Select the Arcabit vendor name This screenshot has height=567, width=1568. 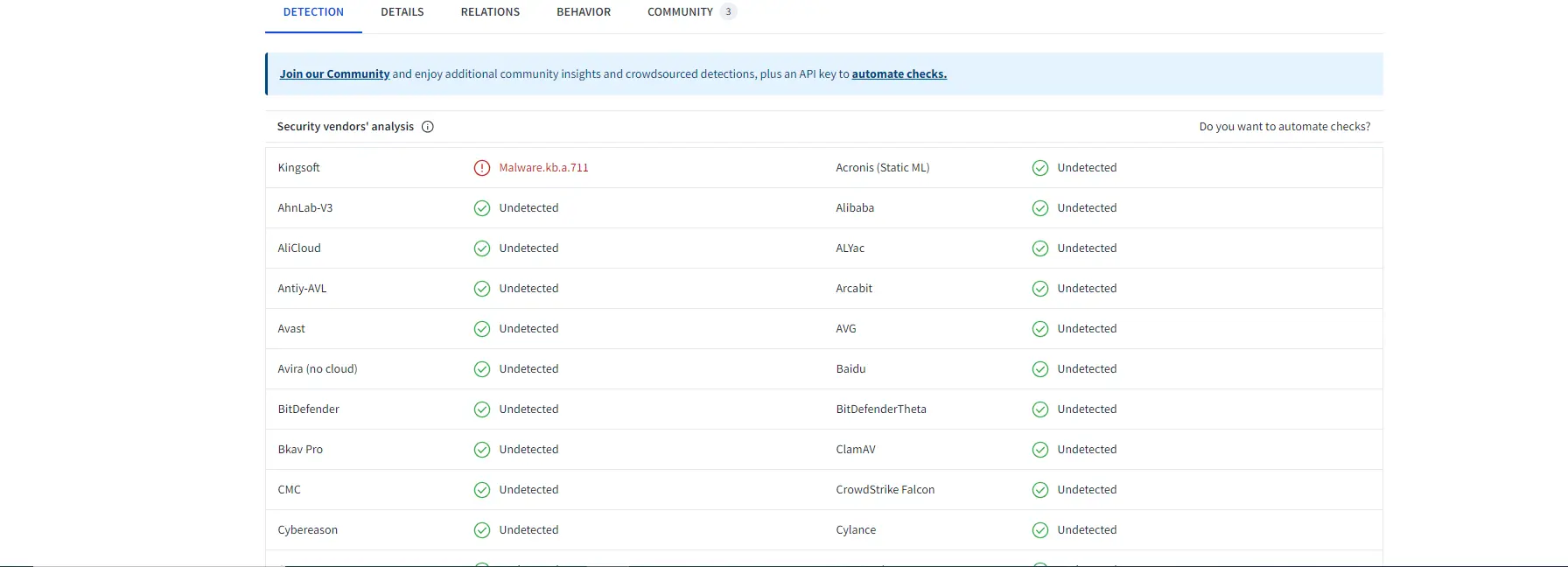click(854, 289)
